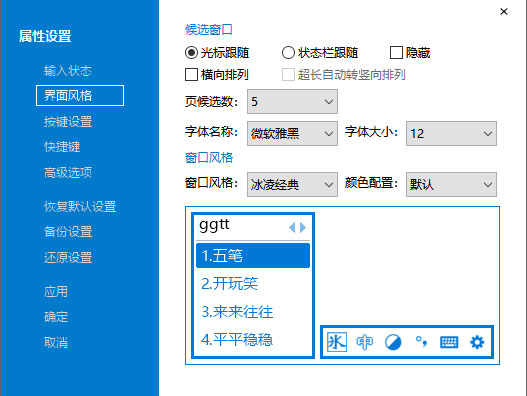
Task: Close the settings window
Action: [503, 11]
